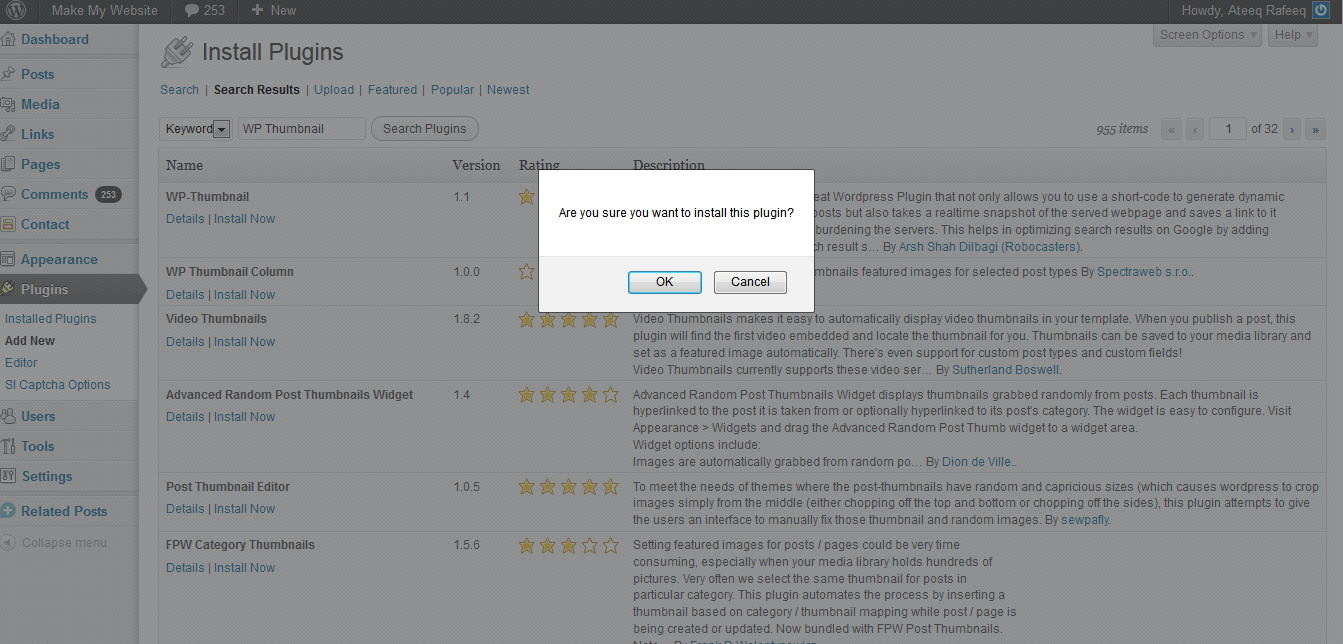
Task: Click the Tools icon in sidebar
Action: coord(9,446)
